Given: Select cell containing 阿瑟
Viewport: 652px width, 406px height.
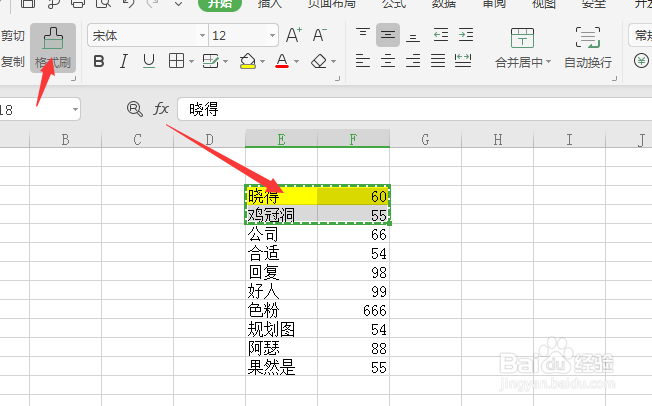Looking at the screenshot, I should [282, 348].
